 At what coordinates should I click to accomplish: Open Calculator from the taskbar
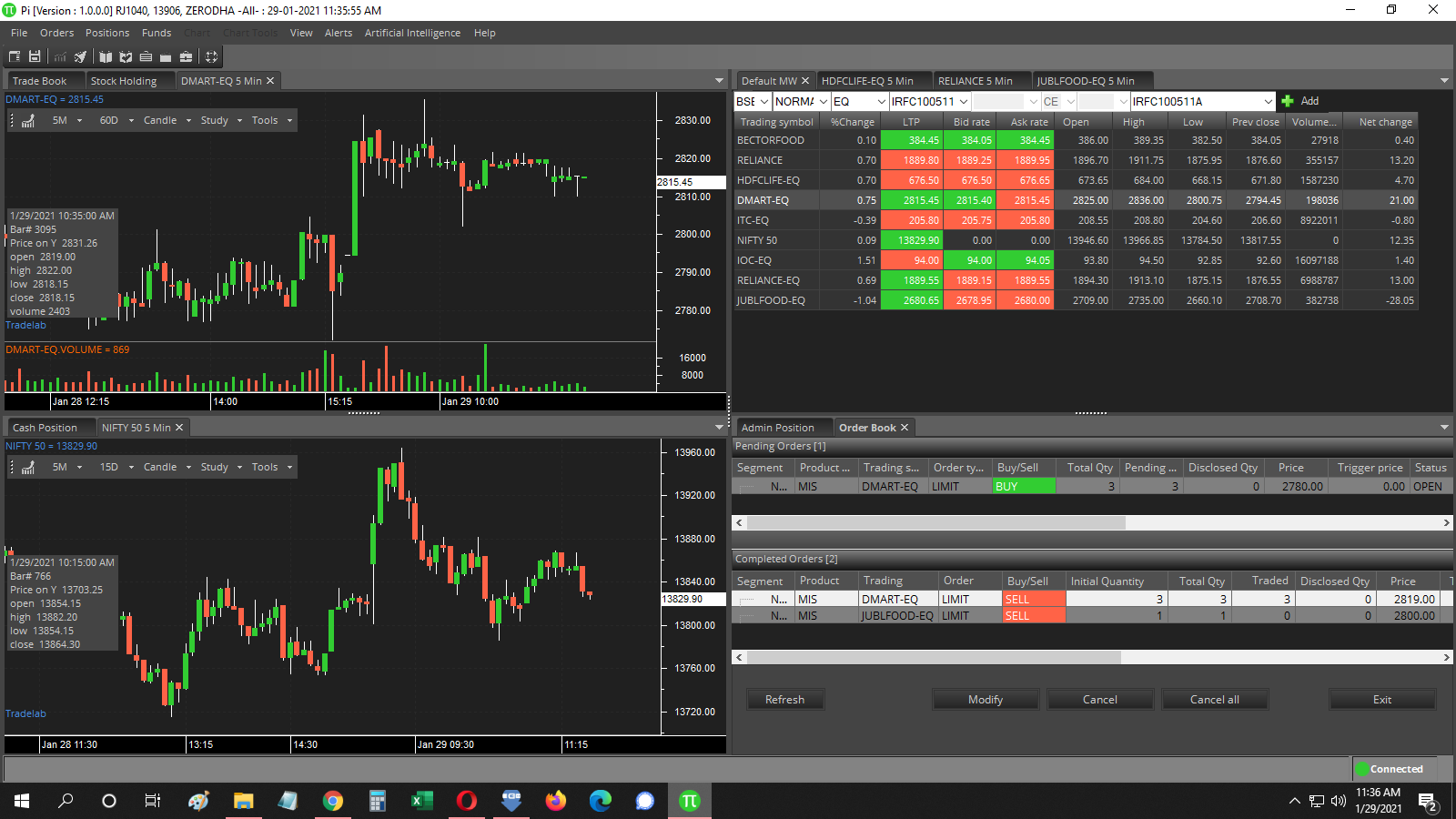pyautogui.click(x=378, y=801)
